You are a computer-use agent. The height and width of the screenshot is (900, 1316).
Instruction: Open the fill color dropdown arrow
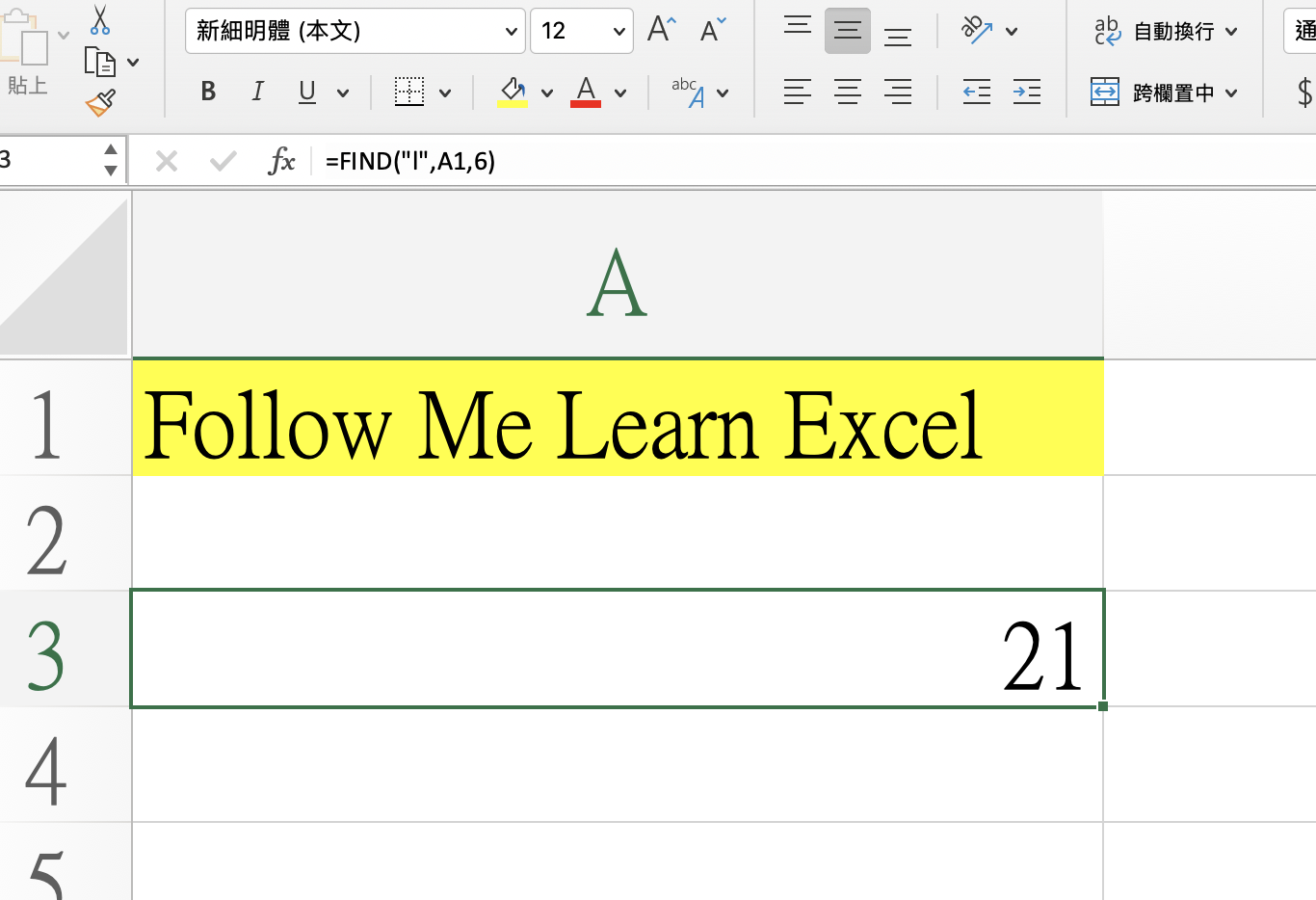pos(547,93)
